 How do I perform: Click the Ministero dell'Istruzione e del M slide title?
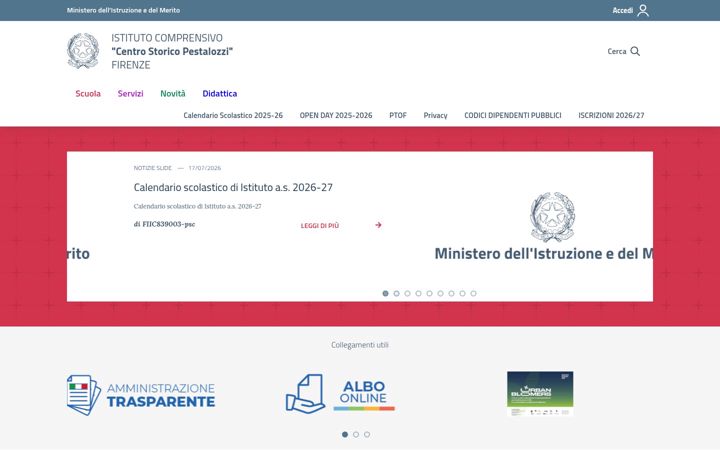coord(544,253)
